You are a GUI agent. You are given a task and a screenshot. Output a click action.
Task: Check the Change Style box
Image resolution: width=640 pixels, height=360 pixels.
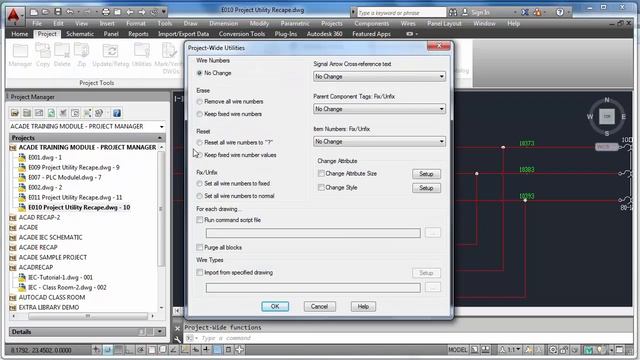(321, 187)
